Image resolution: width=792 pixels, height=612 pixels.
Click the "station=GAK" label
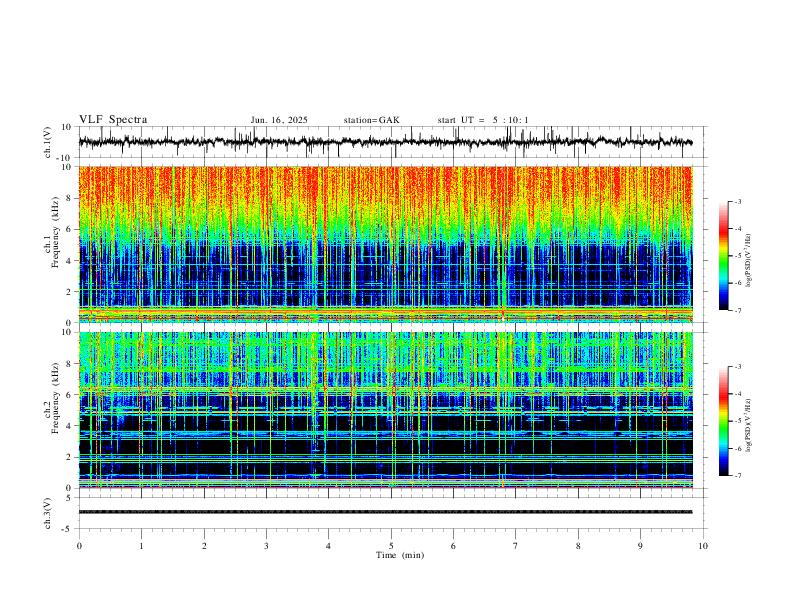(372, 120)
